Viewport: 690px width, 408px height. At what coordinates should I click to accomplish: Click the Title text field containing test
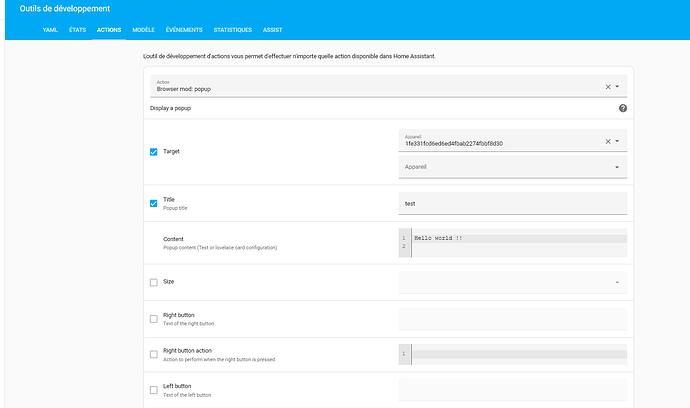[512, 203]
